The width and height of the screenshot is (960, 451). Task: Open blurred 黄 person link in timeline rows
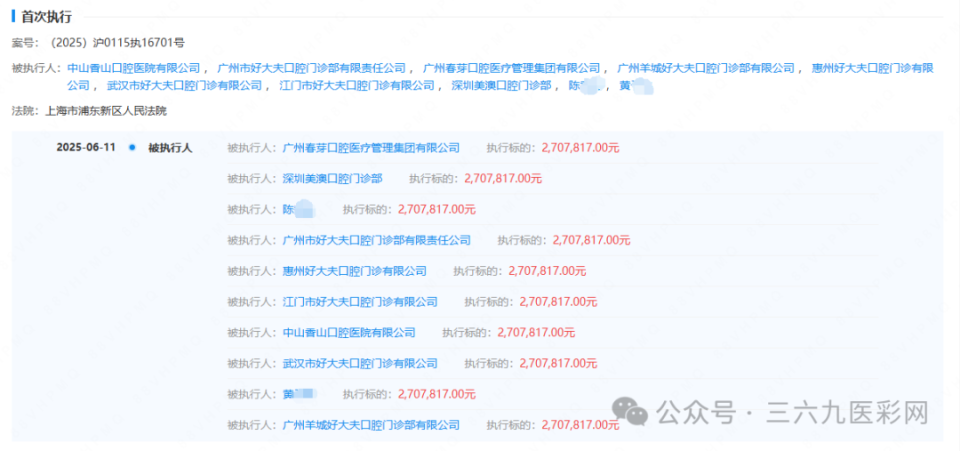coord(298,393)
